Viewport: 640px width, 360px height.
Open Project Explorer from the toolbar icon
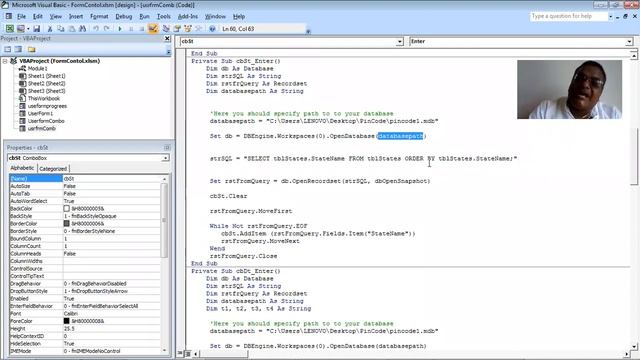click(x=166, y=29)
